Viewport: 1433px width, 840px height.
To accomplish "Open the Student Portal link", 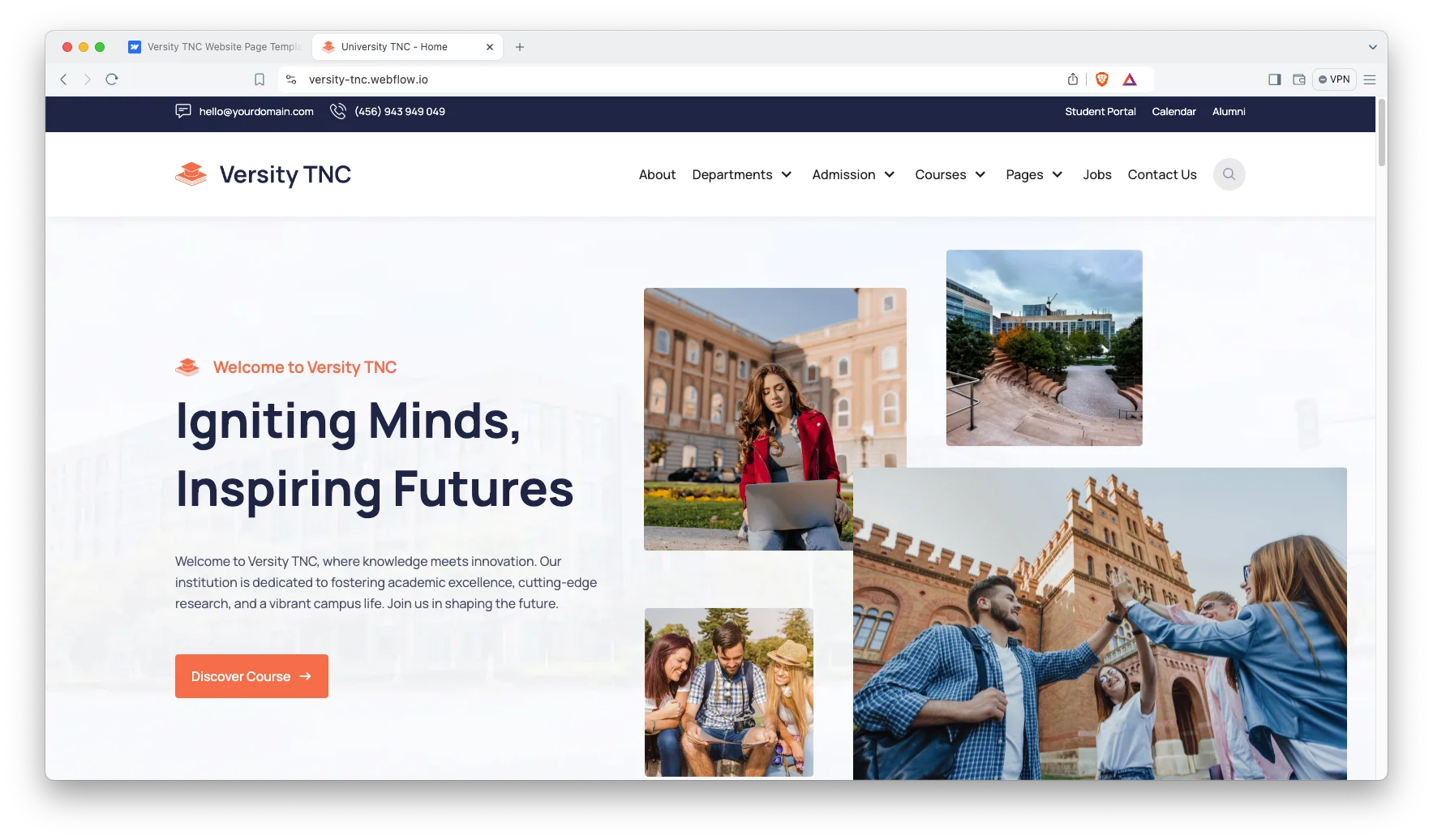I will point(1100,112).
